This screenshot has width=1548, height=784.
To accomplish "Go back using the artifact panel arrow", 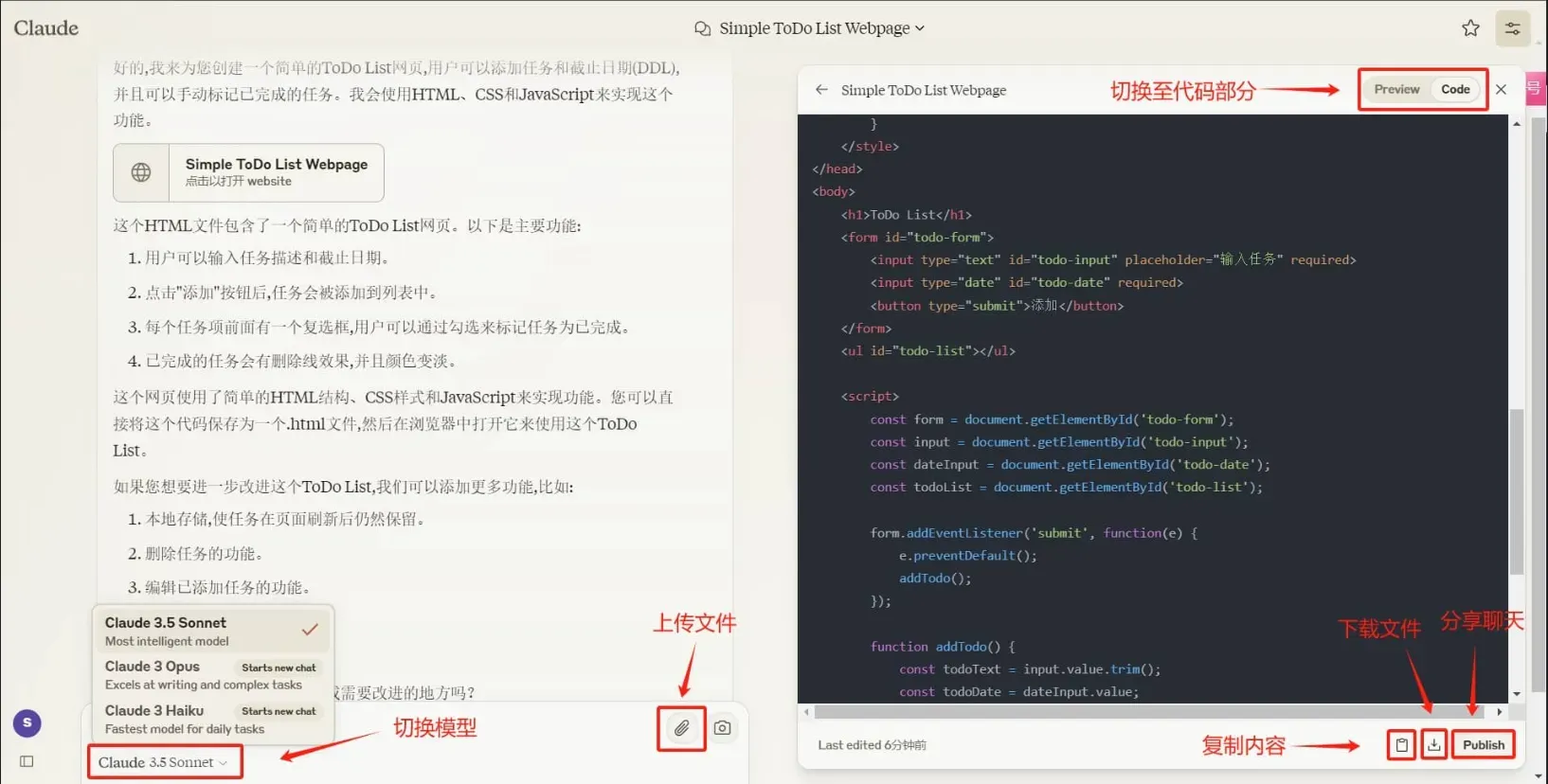I will tap(821, 90).
